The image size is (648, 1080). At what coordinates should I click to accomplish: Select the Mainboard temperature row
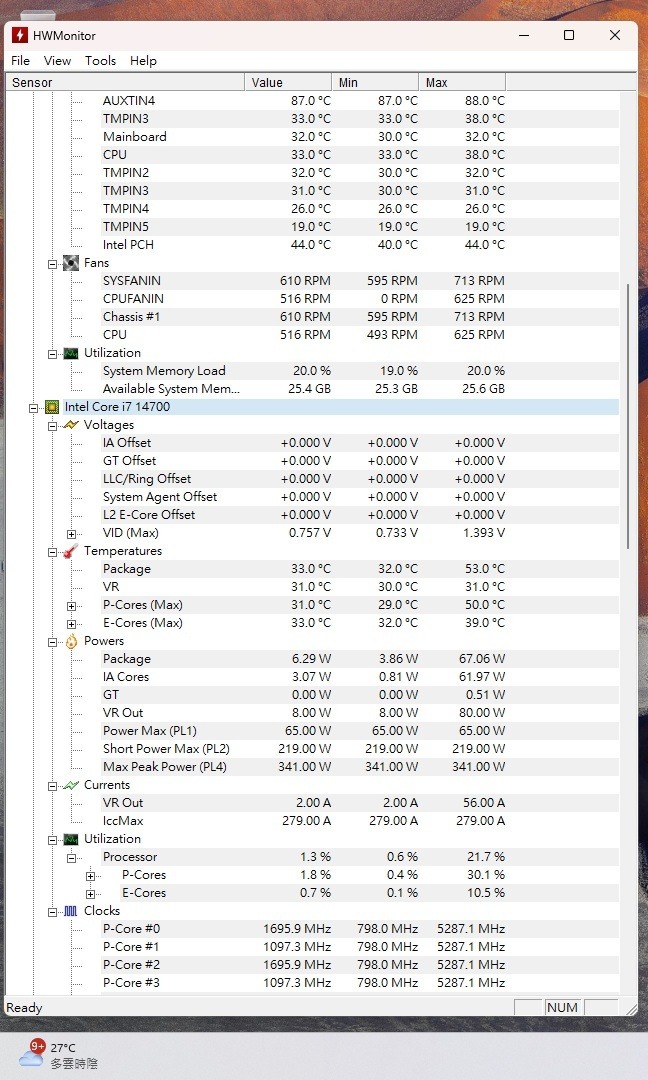click(x=360, y=136)
